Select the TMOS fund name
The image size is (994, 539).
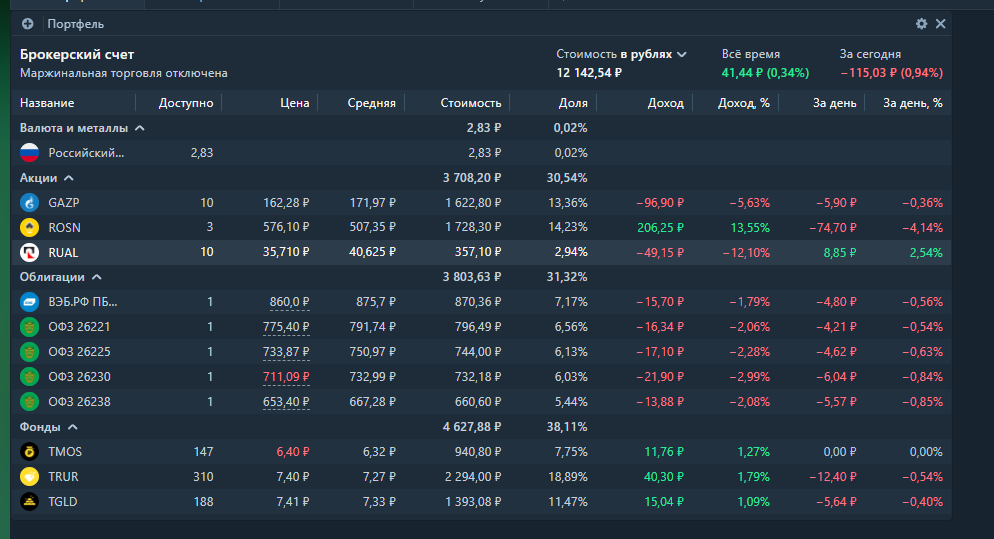point(65,451)
